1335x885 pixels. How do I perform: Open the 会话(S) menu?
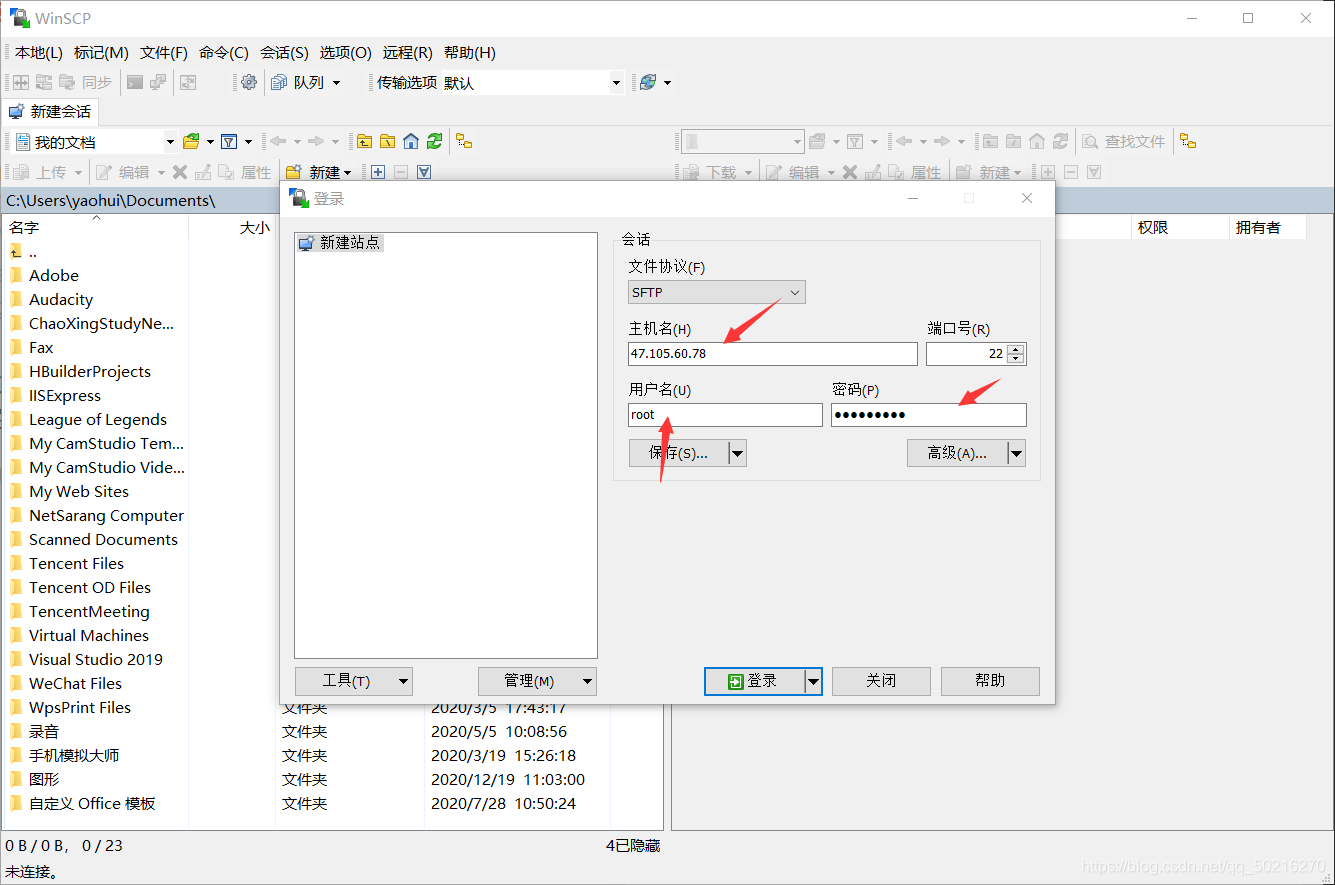[x=284, y=52]
